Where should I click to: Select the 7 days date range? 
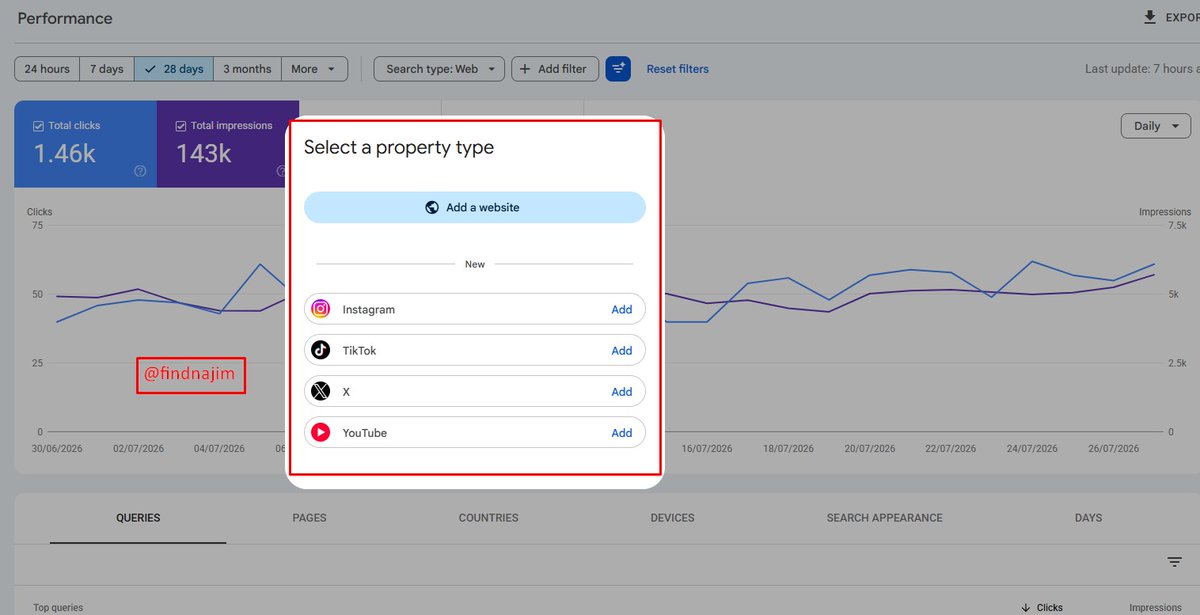[107, 69]
